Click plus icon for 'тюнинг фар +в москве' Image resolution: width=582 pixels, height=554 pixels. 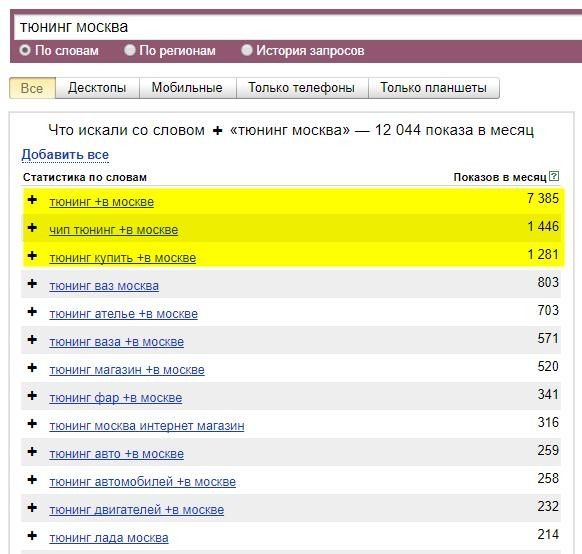32,396
